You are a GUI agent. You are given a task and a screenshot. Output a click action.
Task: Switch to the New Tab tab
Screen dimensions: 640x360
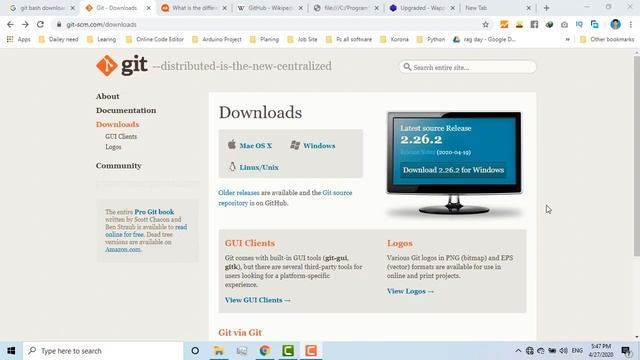[497, 8]
